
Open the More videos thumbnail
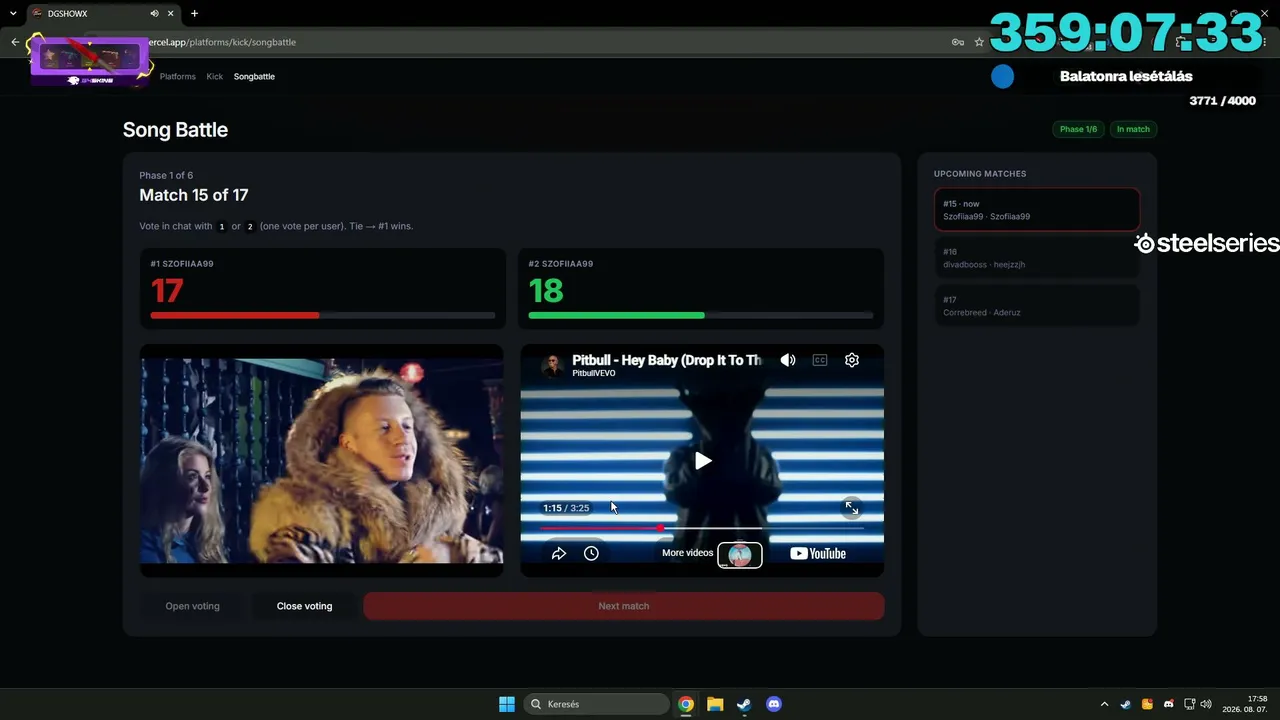click(x=740, y=554)
